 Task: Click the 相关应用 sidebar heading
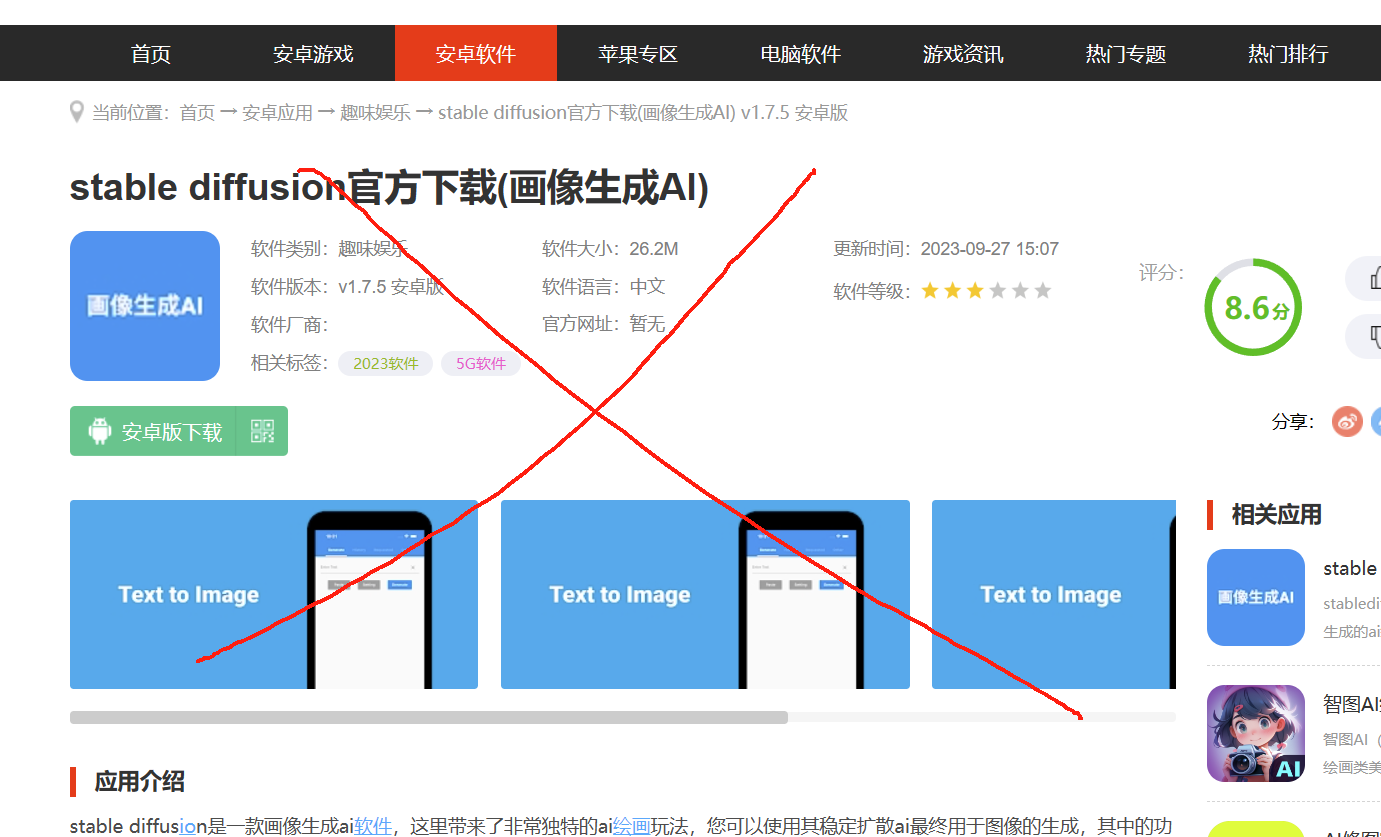tap(1276, 515)
